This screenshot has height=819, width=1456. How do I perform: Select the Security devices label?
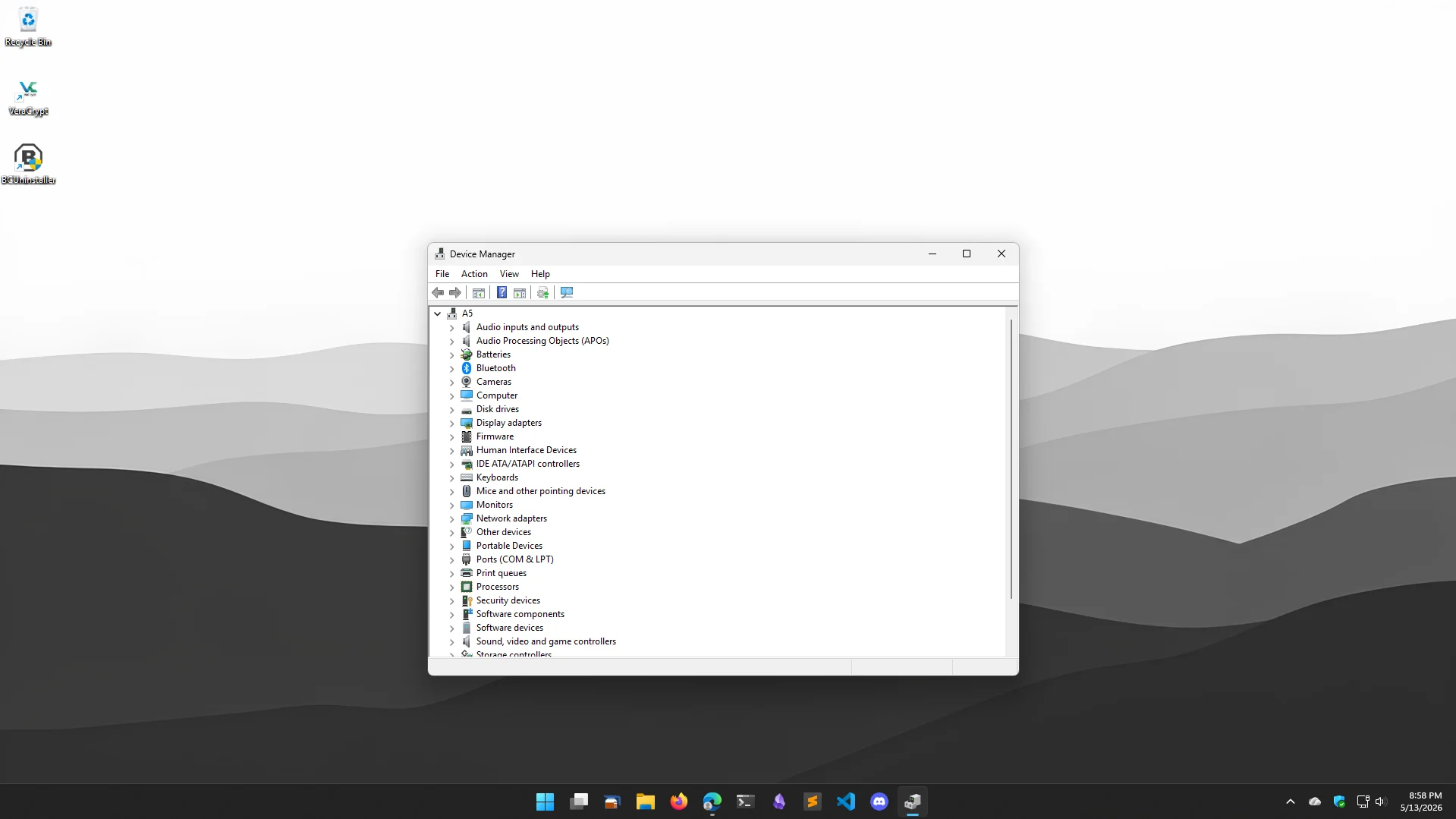(x=508, y=600)
